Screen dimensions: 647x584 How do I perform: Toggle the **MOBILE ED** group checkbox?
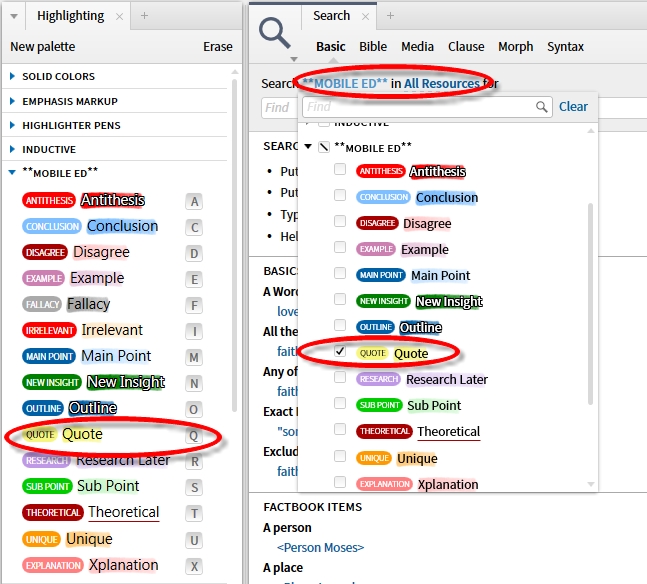[324, 147]
